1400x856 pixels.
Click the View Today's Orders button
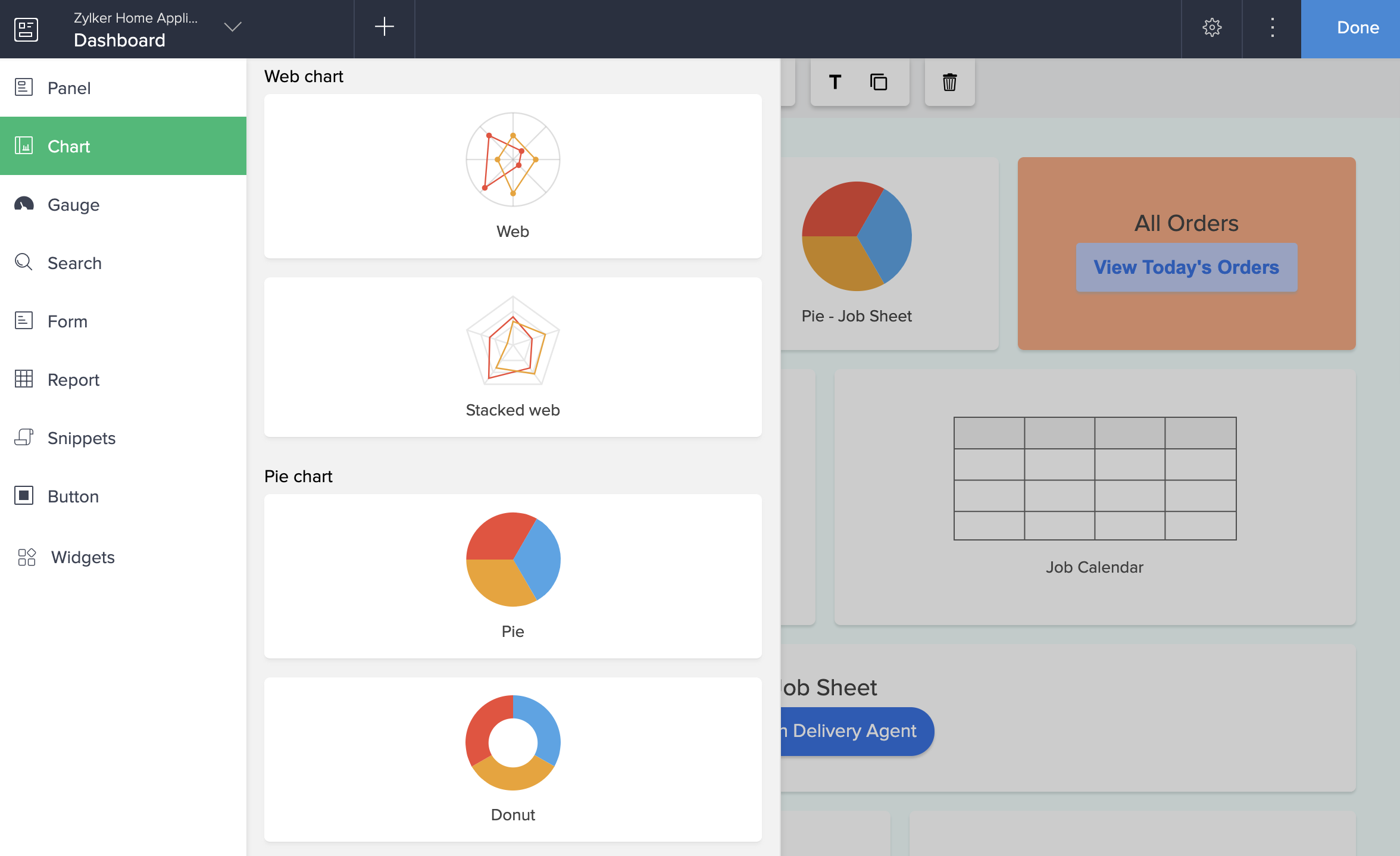[1186, 267]
